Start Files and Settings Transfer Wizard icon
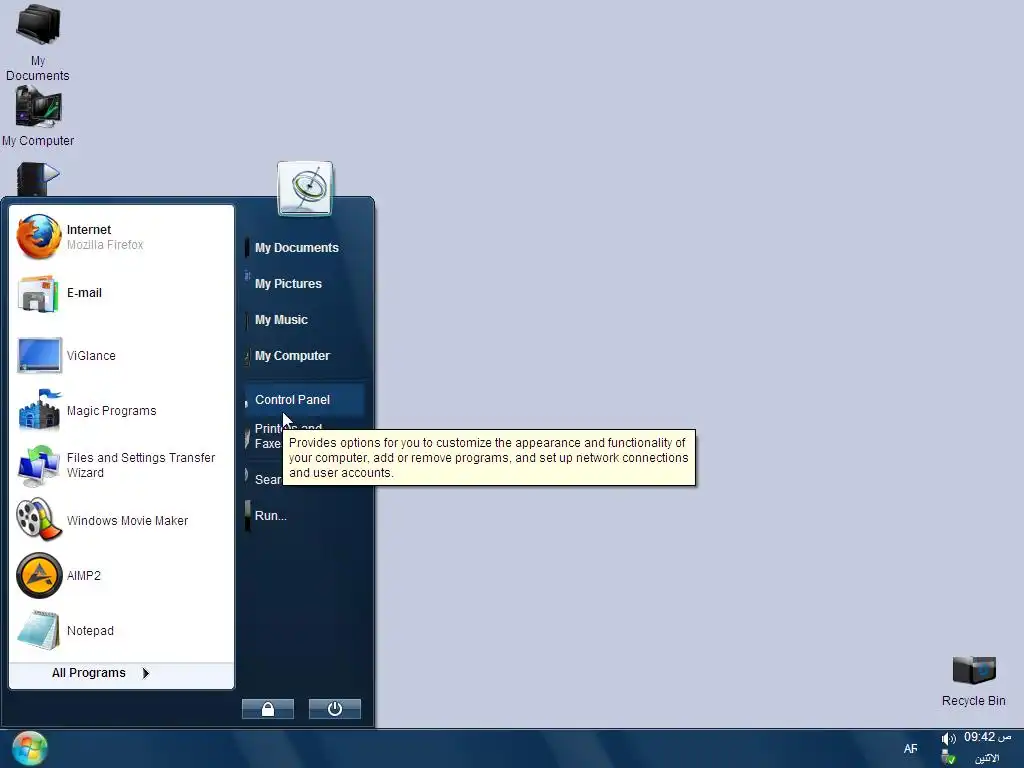1024x768 pixels. click(39, 466)
